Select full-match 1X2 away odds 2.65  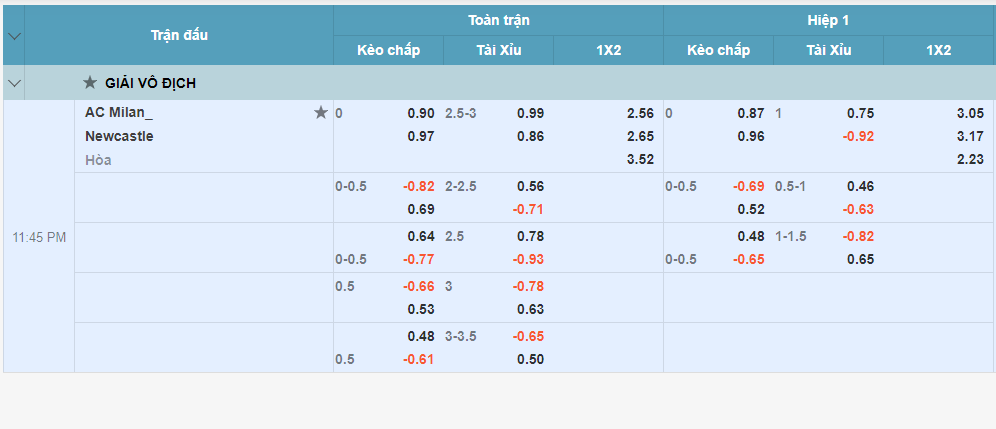pos(640,137)
